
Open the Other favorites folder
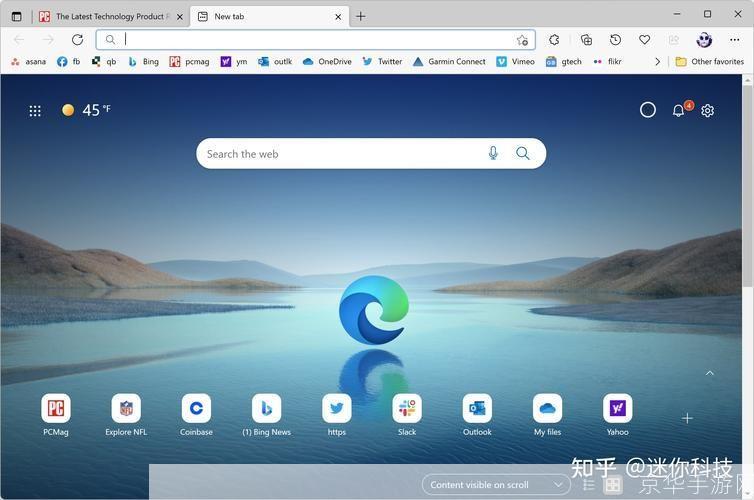pos(710,62)
